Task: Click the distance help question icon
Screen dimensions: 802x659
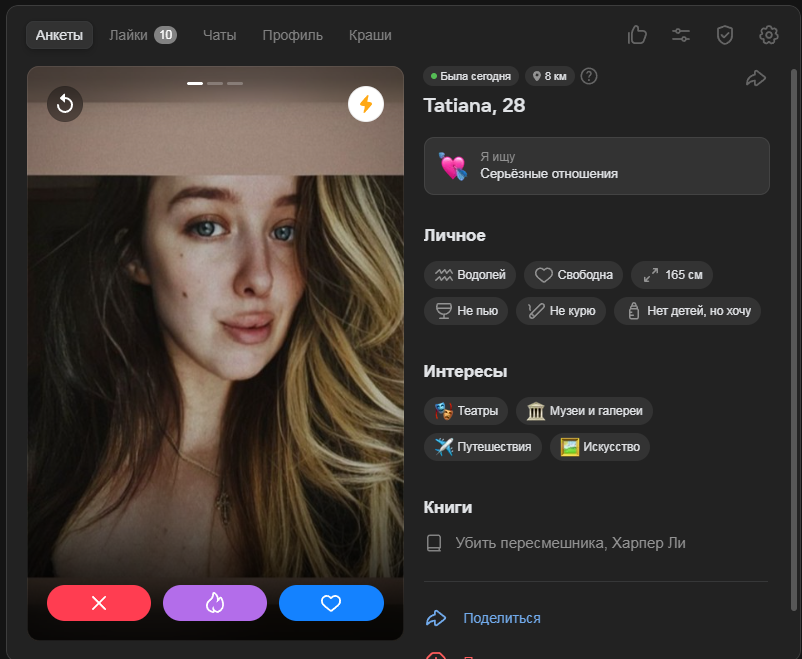Action: pyautogui.click(x=589, y=76)
